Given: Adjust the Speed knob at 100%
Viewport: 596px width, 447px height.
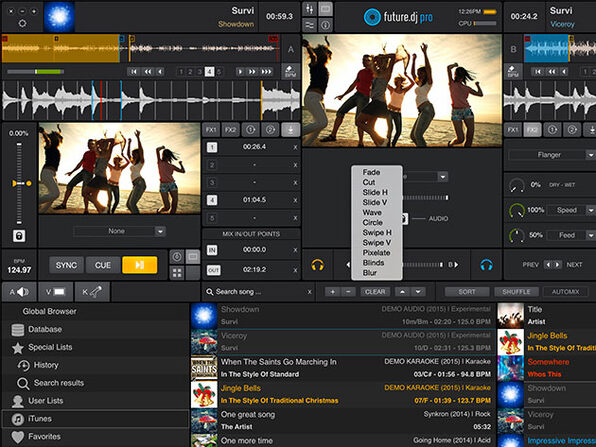Looking at the screenshot, I should click(x=517, y=210).
